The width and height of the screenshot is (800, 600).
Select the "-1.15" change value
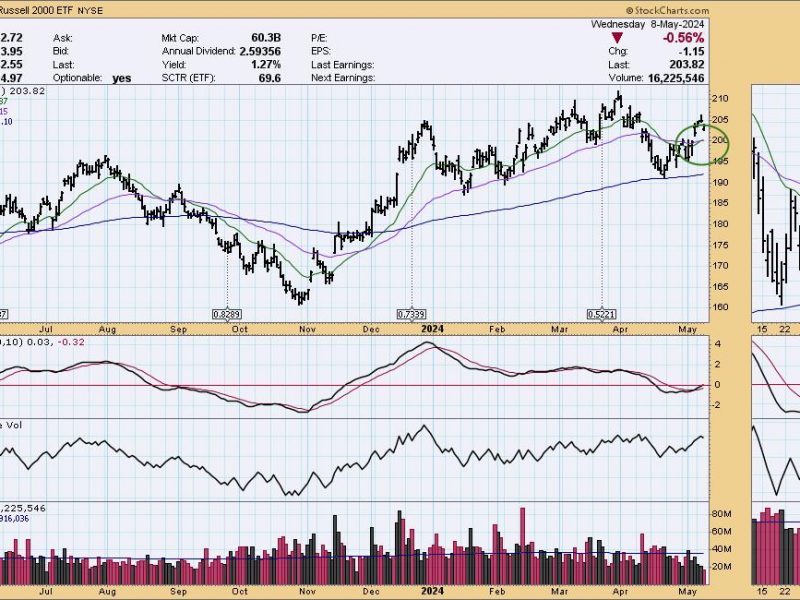click(x=691, y=52)
